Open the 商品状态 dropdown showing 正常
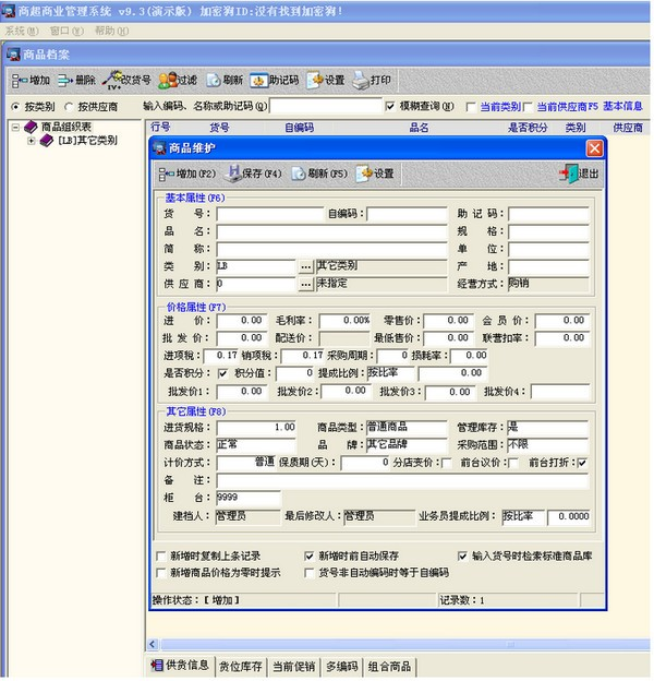657x684 pixels. tap(257, 445)
